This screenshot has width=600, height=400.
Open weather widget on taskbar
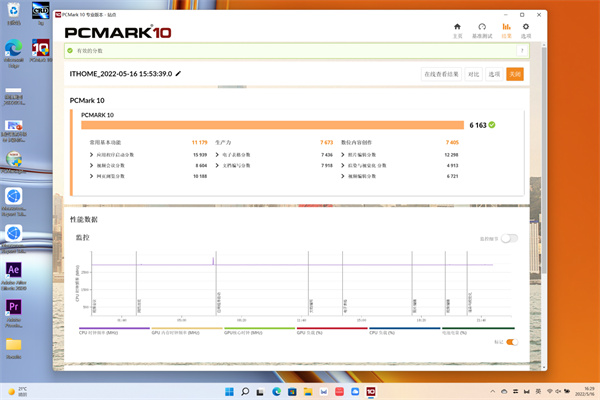(x=17, y=392)
